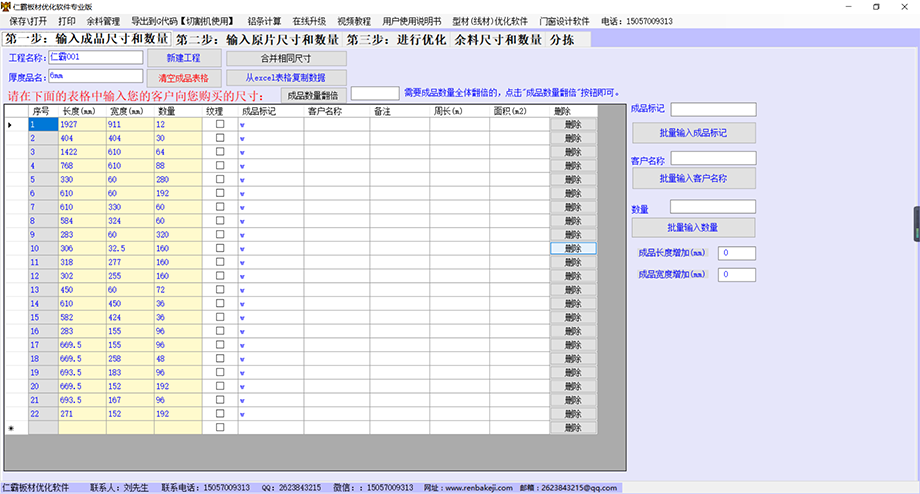Click the 成品数量翻倍 button
920x494 pixels.
[313, 95]
